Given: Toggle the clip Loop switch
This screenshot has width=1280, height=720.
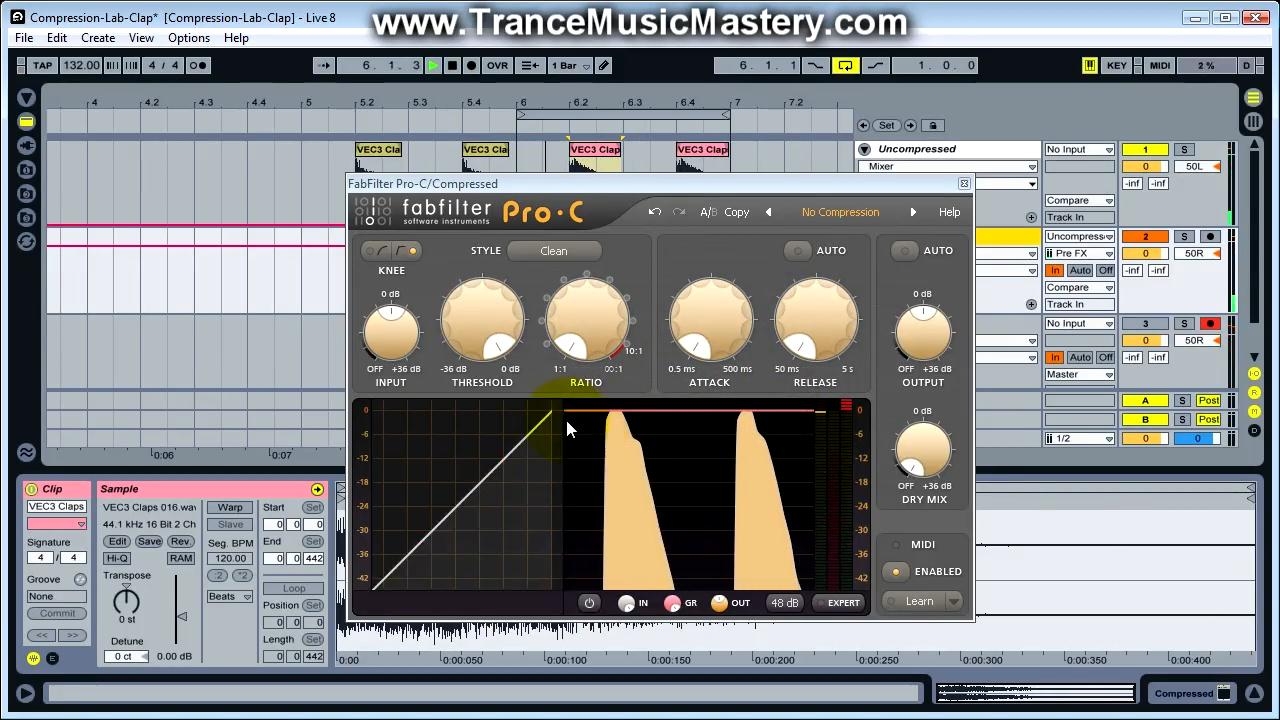Looking at the screenshot, I should coord(294,589).
